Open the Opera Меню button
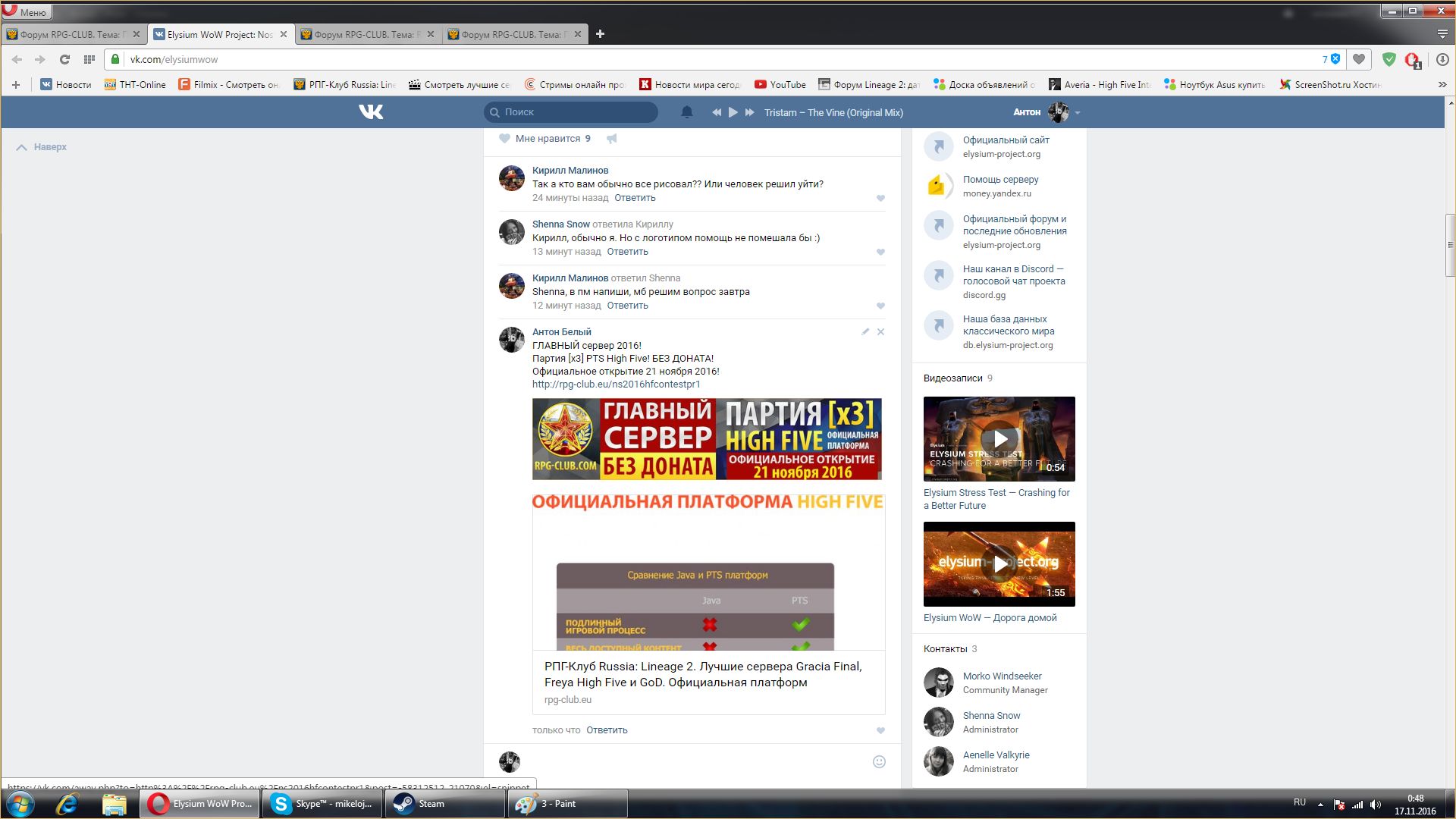The width and height of the screenshot is (1456, 819). tap(27, 12)
